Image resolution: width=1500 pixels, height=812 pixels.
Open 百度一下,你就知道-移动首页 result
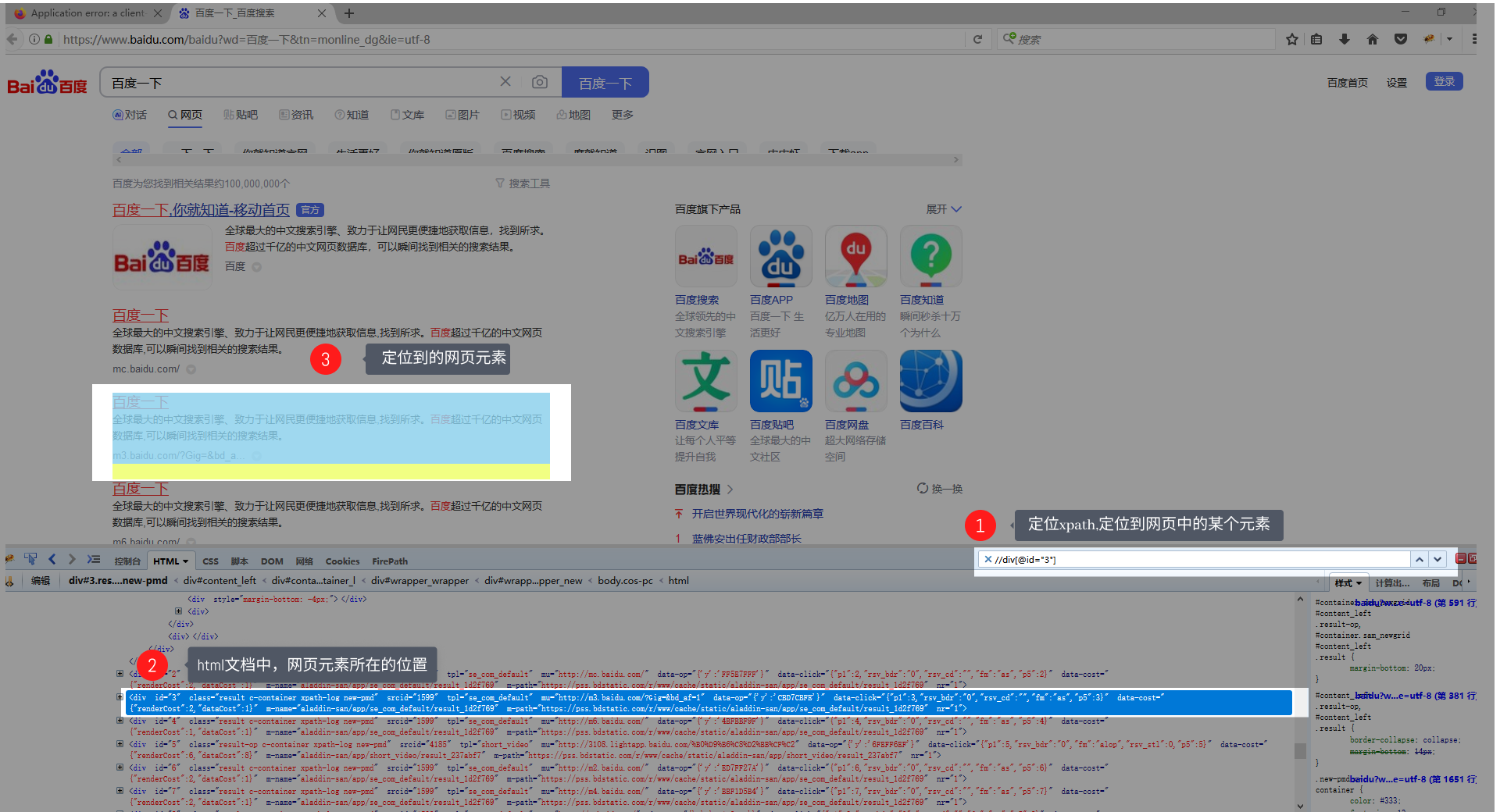point(201,210)
